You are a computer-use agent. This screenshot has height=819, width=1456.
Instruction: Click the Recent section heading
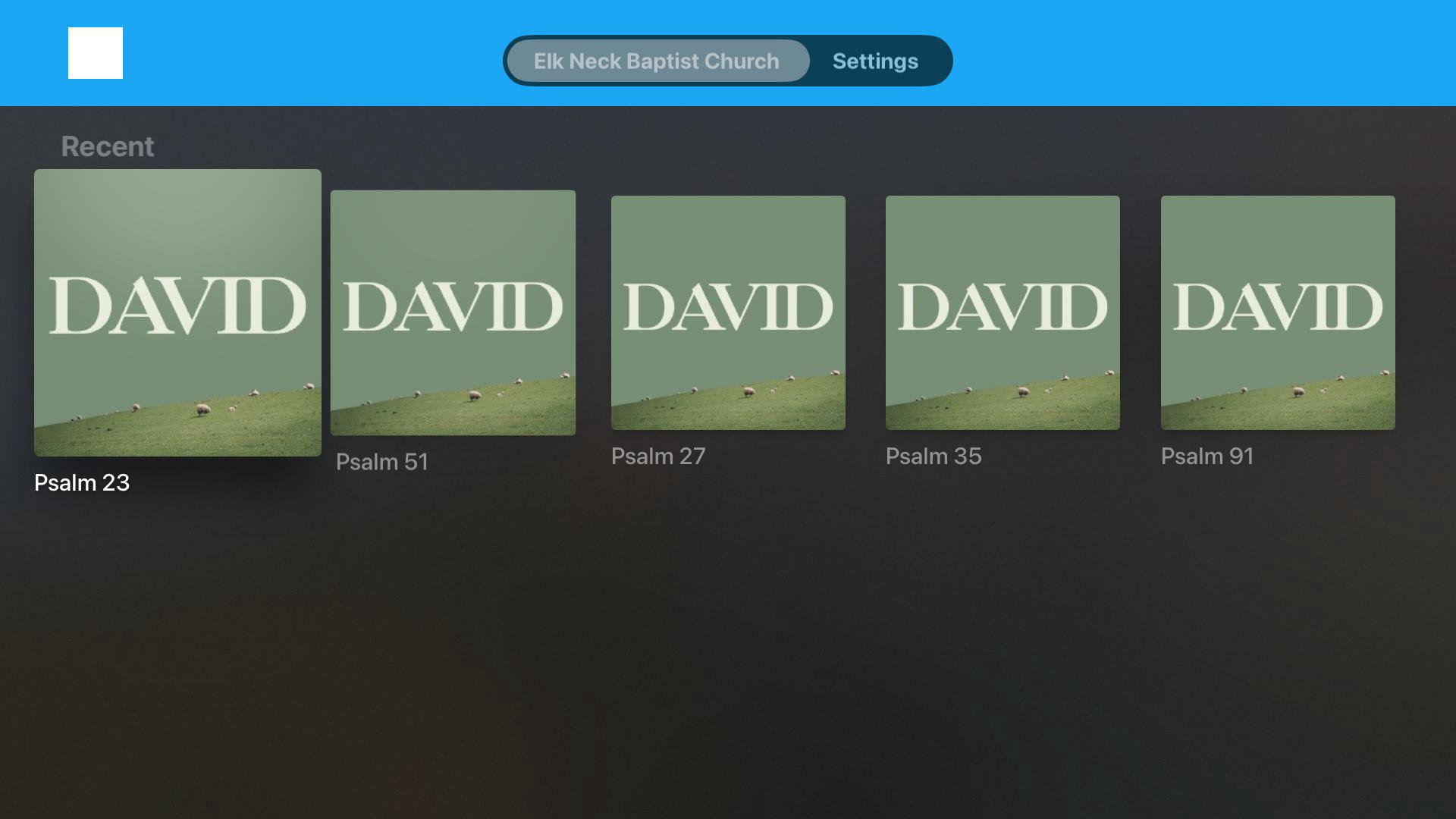tap(108, 146)
